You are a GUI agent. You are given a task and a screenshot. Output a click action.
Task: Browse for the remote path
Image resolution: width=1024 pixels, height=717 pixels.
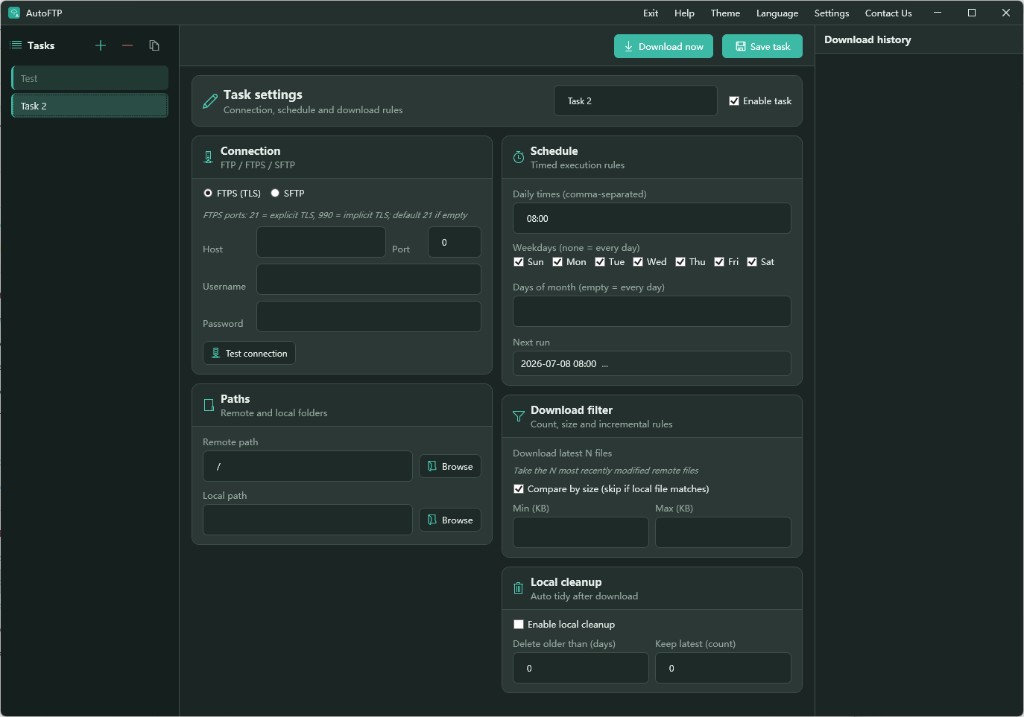pos(450,466)
